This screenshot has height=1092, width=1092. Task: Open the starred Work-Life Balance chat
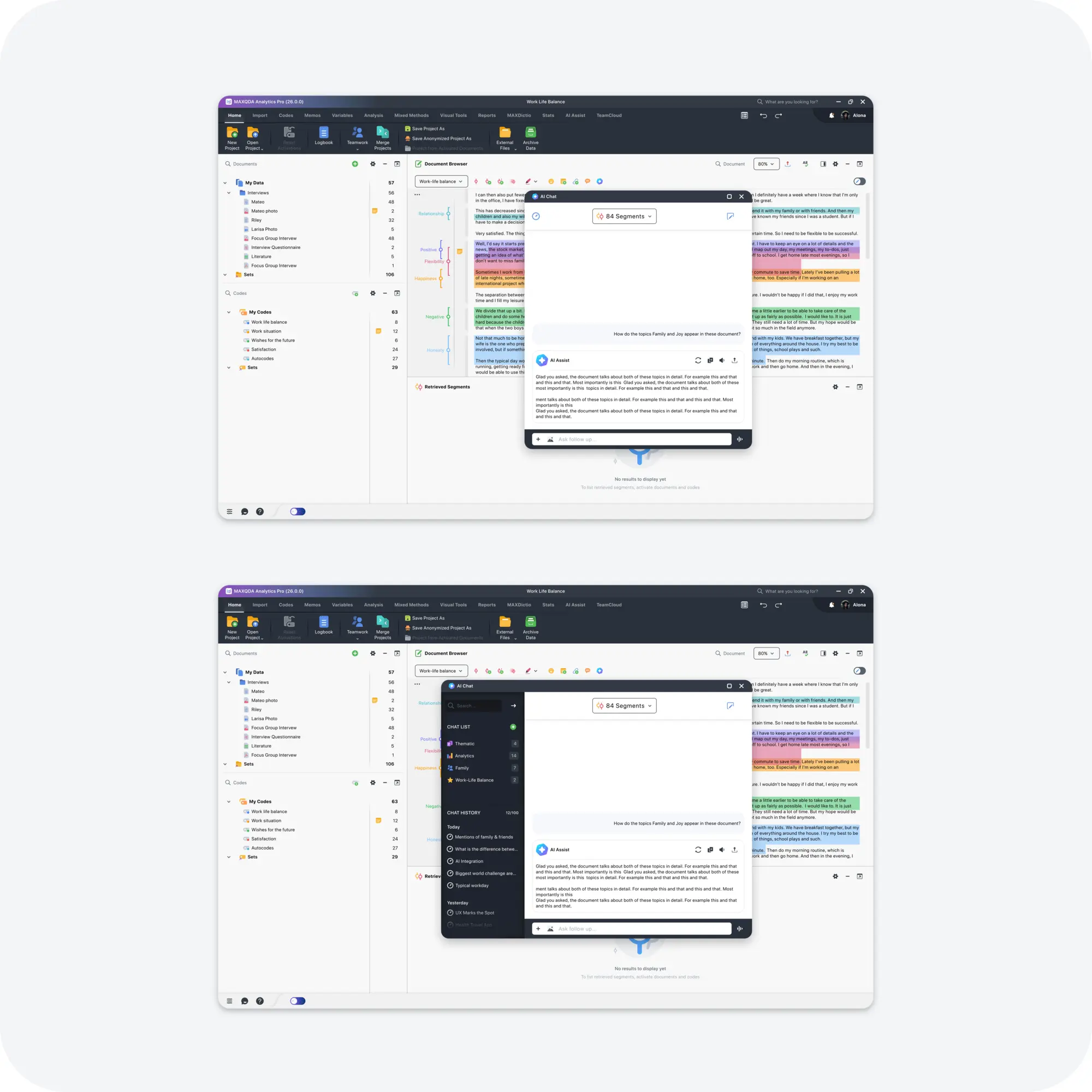pyautogui.click(x=473, y=780)
